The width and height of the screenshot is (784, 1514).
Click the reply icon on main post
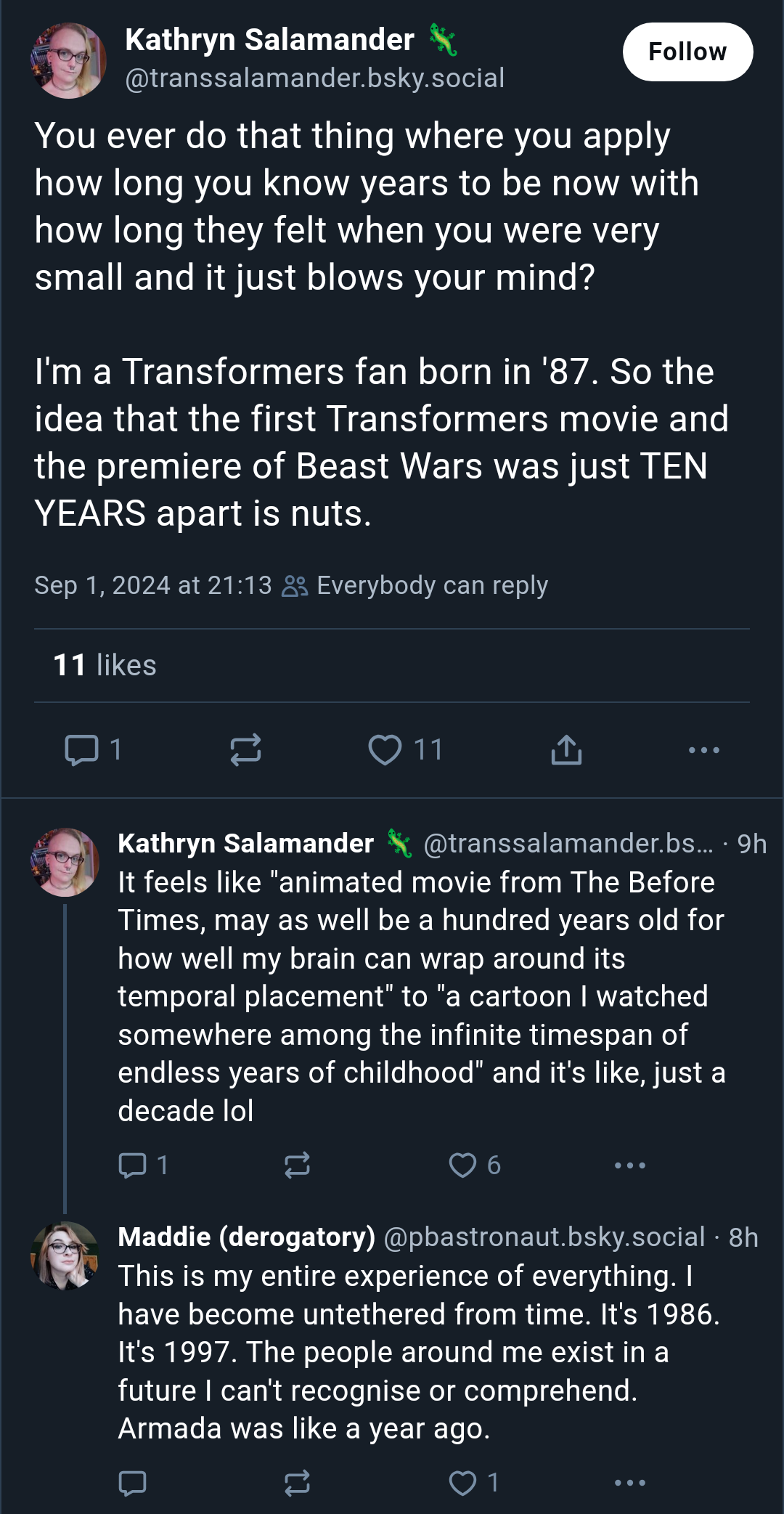81,749
